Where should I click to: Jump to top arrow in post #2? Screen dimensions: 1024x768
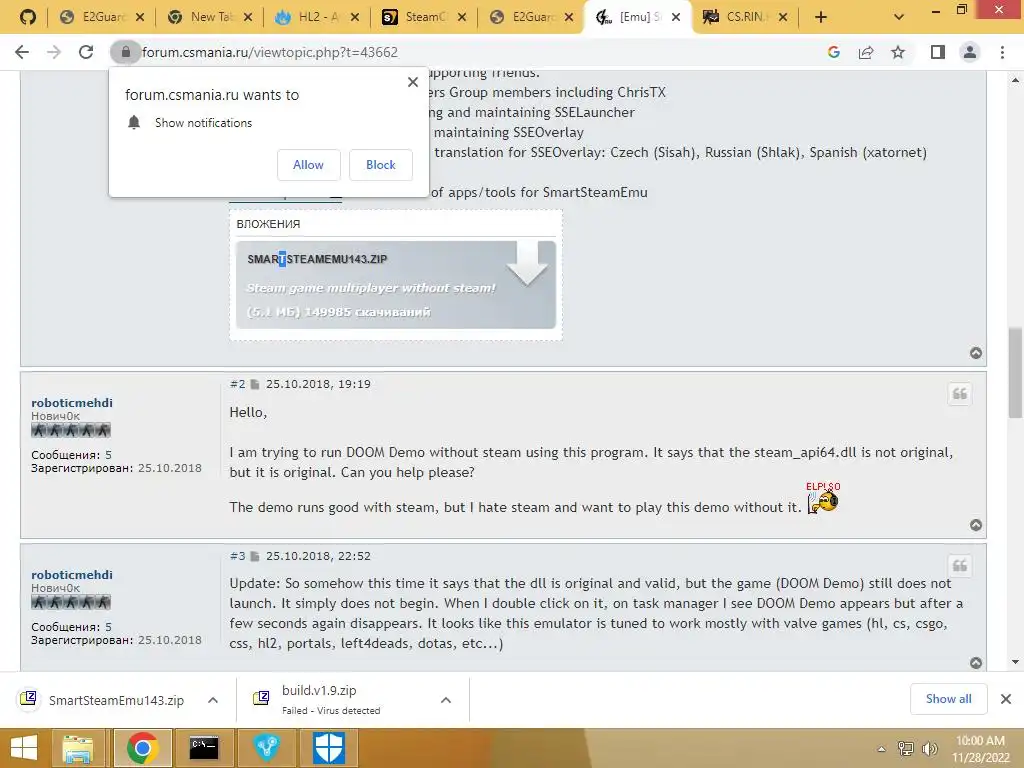pyautogui.click(x=976, y=525)
